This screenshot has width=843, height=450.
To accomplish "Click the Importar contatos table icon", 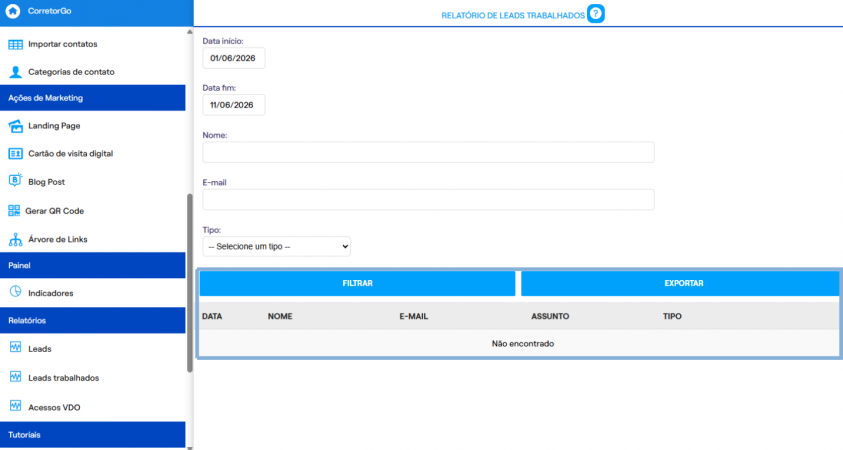I will [x=16, y=45].
